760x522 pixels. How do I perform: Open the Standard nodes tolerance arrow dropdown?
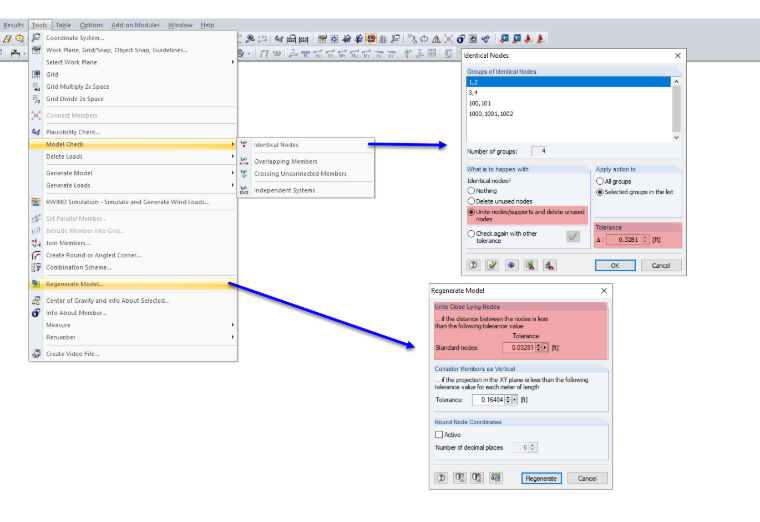545,348
